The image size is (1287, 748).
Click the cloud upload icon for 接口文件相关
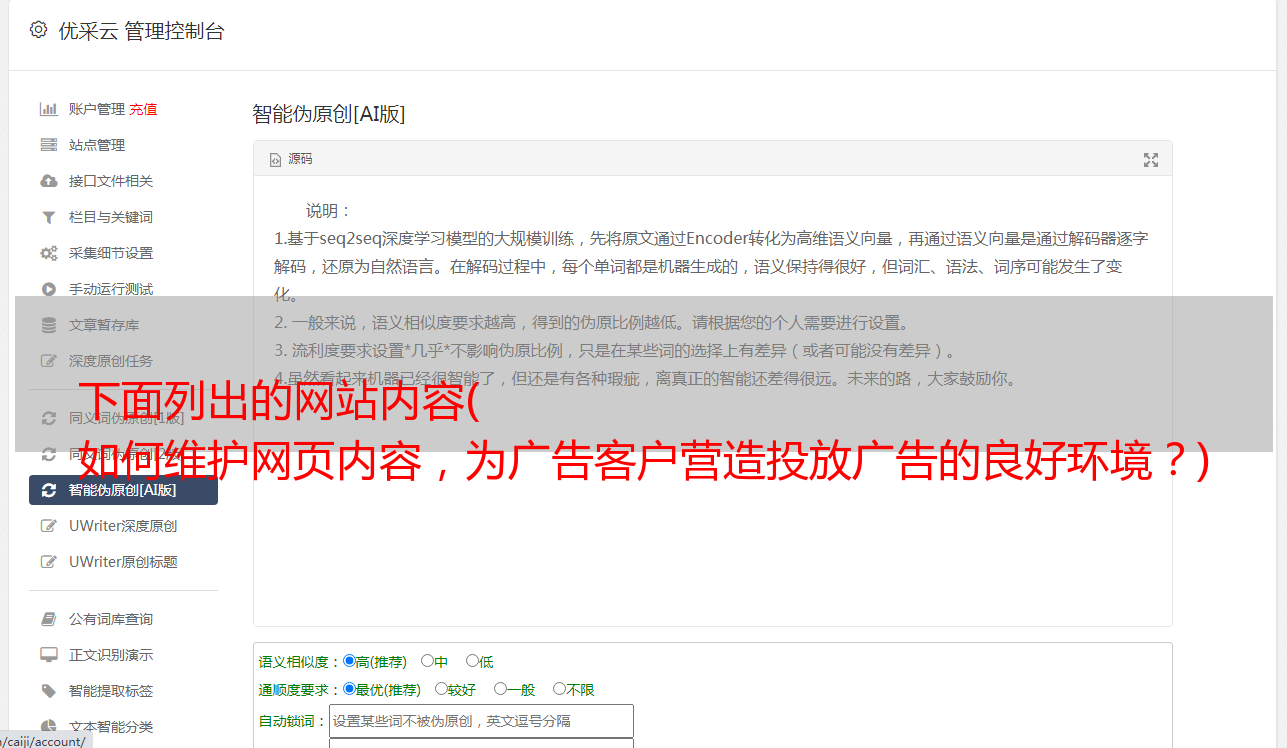click(48, 181)
